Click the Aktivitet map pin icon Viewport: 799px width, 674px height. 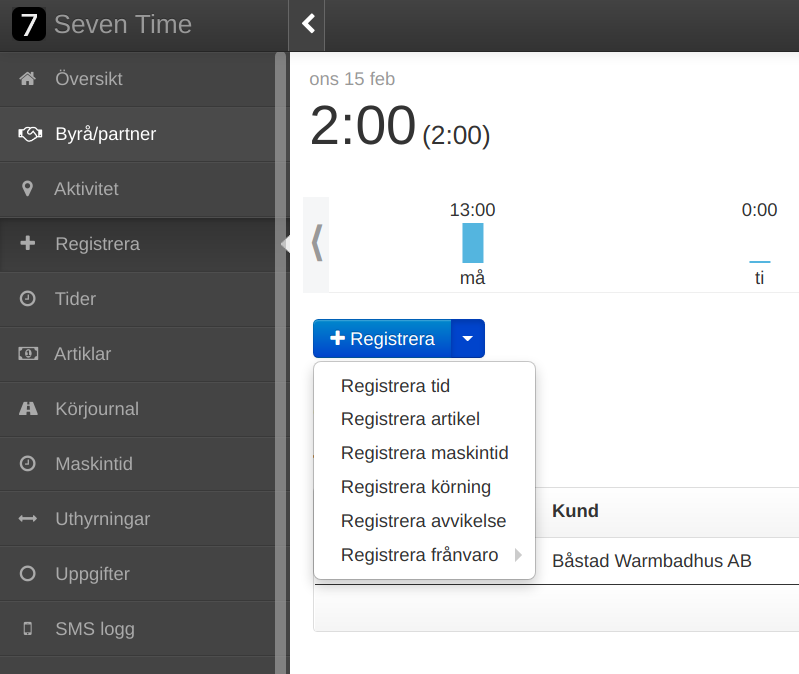pyautogui.click(x=28, y=189)
